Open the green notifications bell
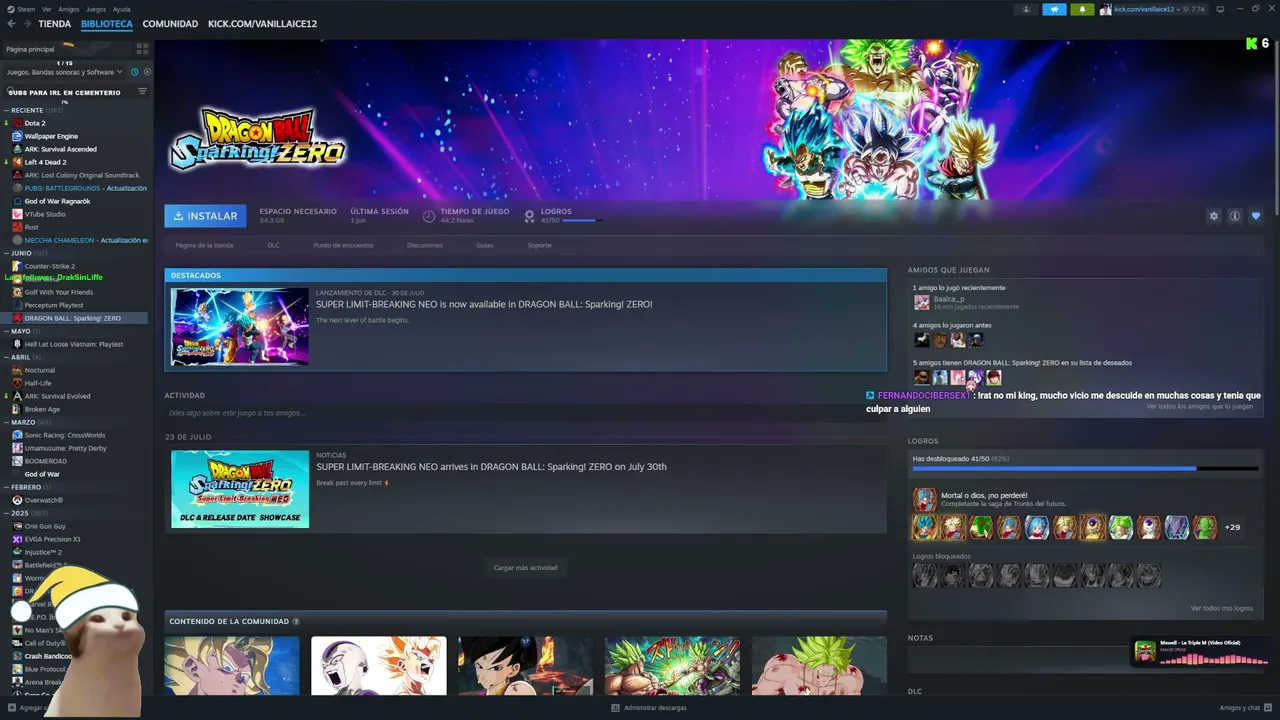 1082,9
